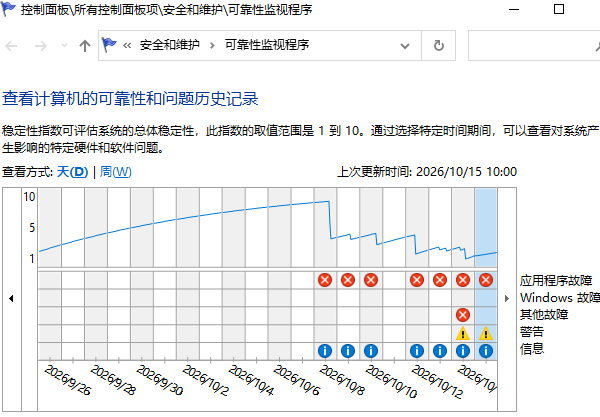Switch the view to 周(W)

tap(116, 172)
